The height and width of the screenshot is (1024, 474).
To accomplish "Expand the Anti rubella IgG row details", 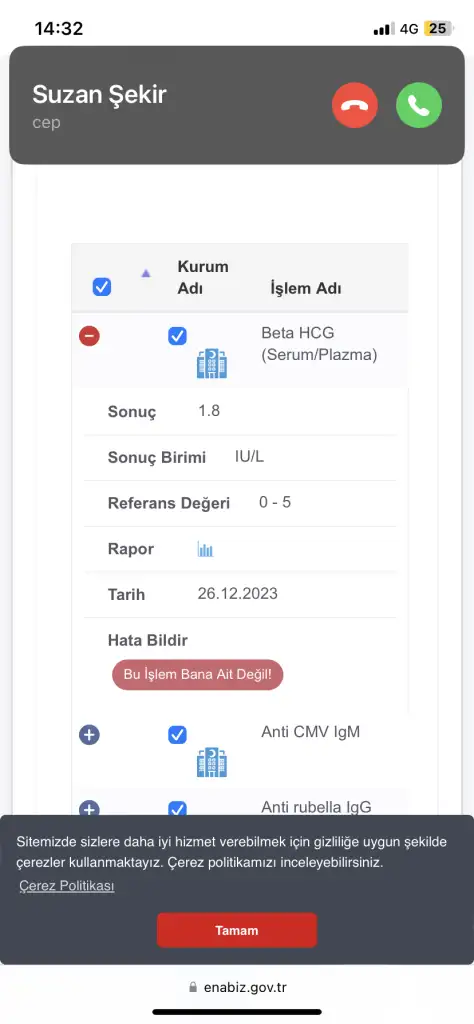I will point(89,808).
